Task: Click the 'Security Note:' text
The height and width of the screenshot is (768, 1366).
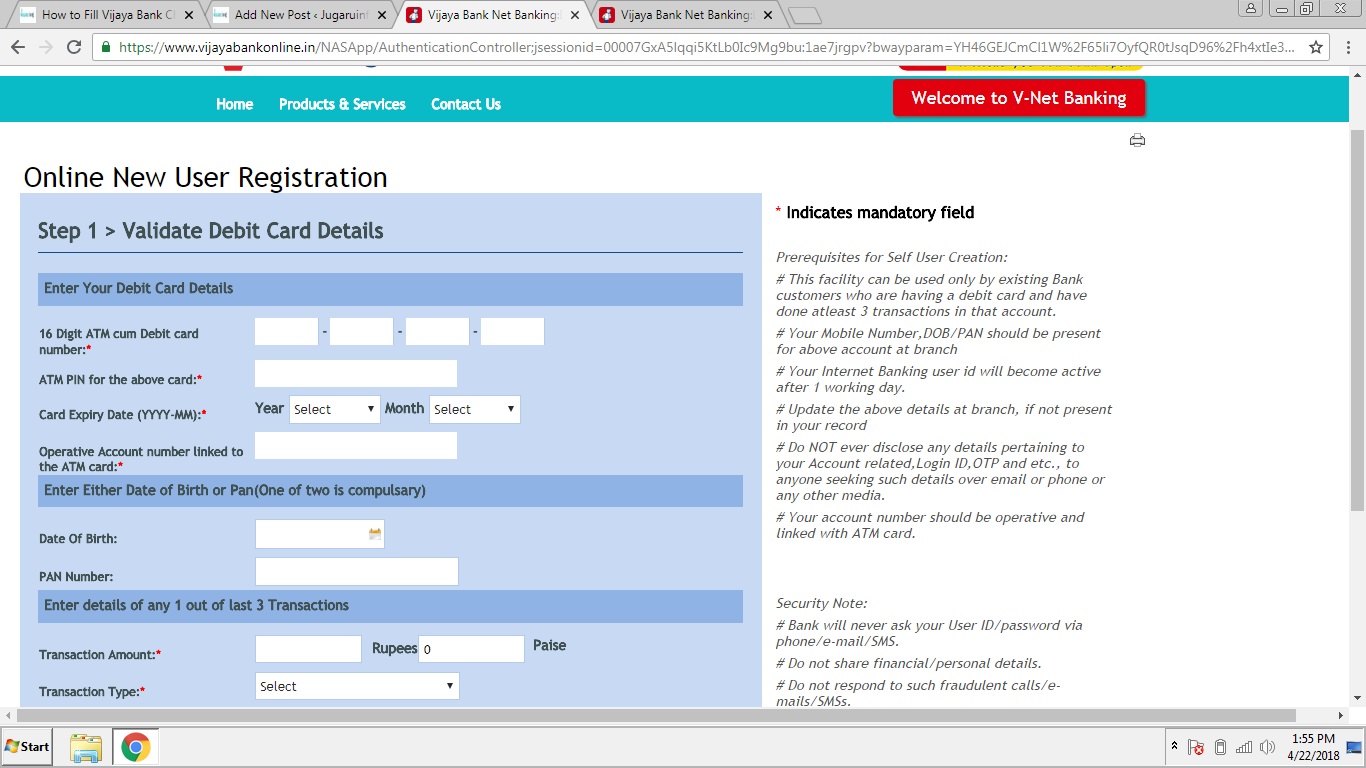Action: point(822,603)
